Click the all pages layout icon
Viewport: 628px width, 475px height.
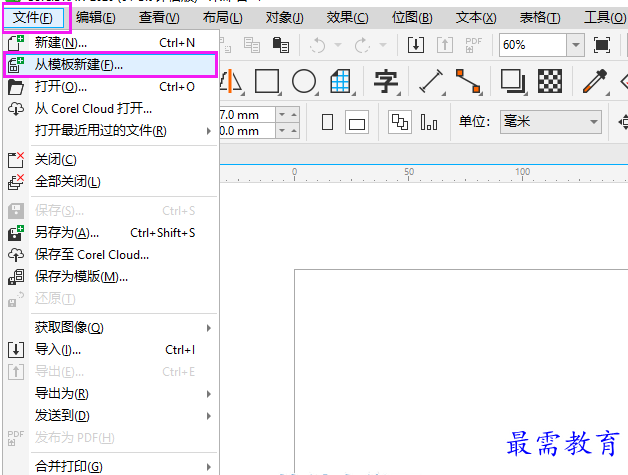click(x=400, y=122)
